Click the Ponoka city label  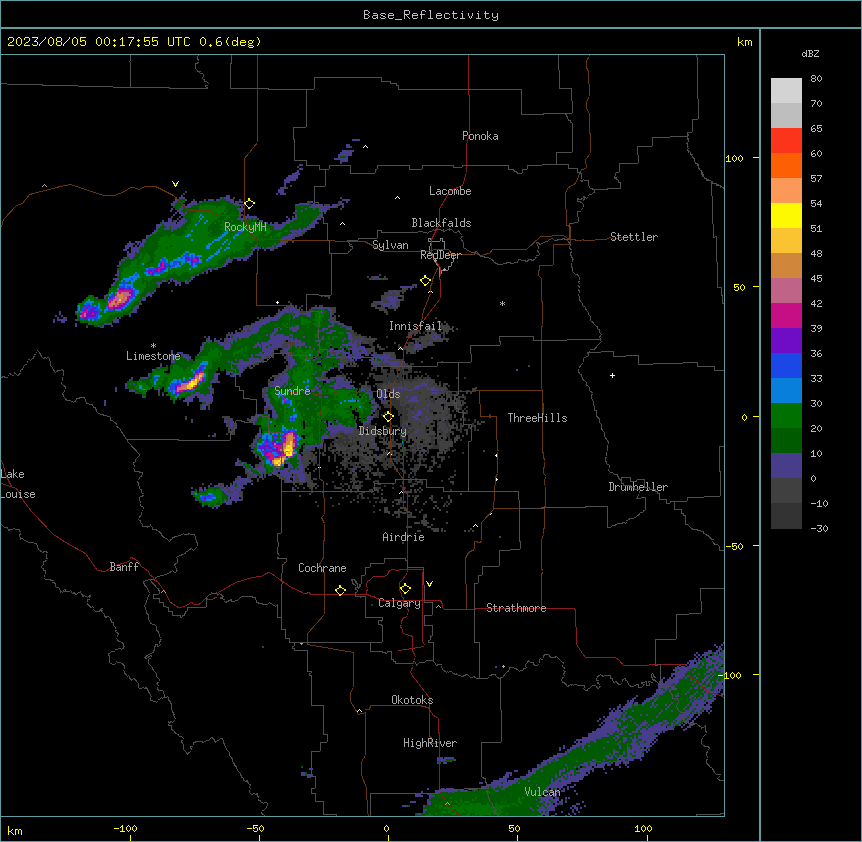[x=480, y=136]
